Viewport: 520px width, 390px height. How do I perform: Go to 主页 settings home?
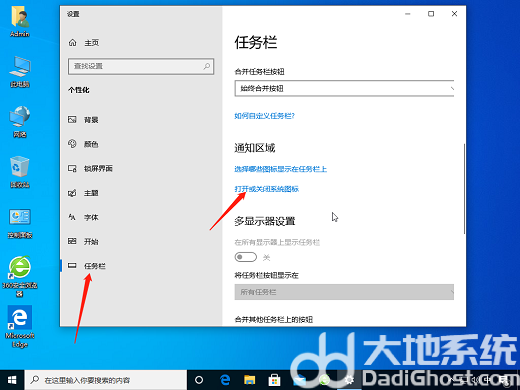point(91,43)
